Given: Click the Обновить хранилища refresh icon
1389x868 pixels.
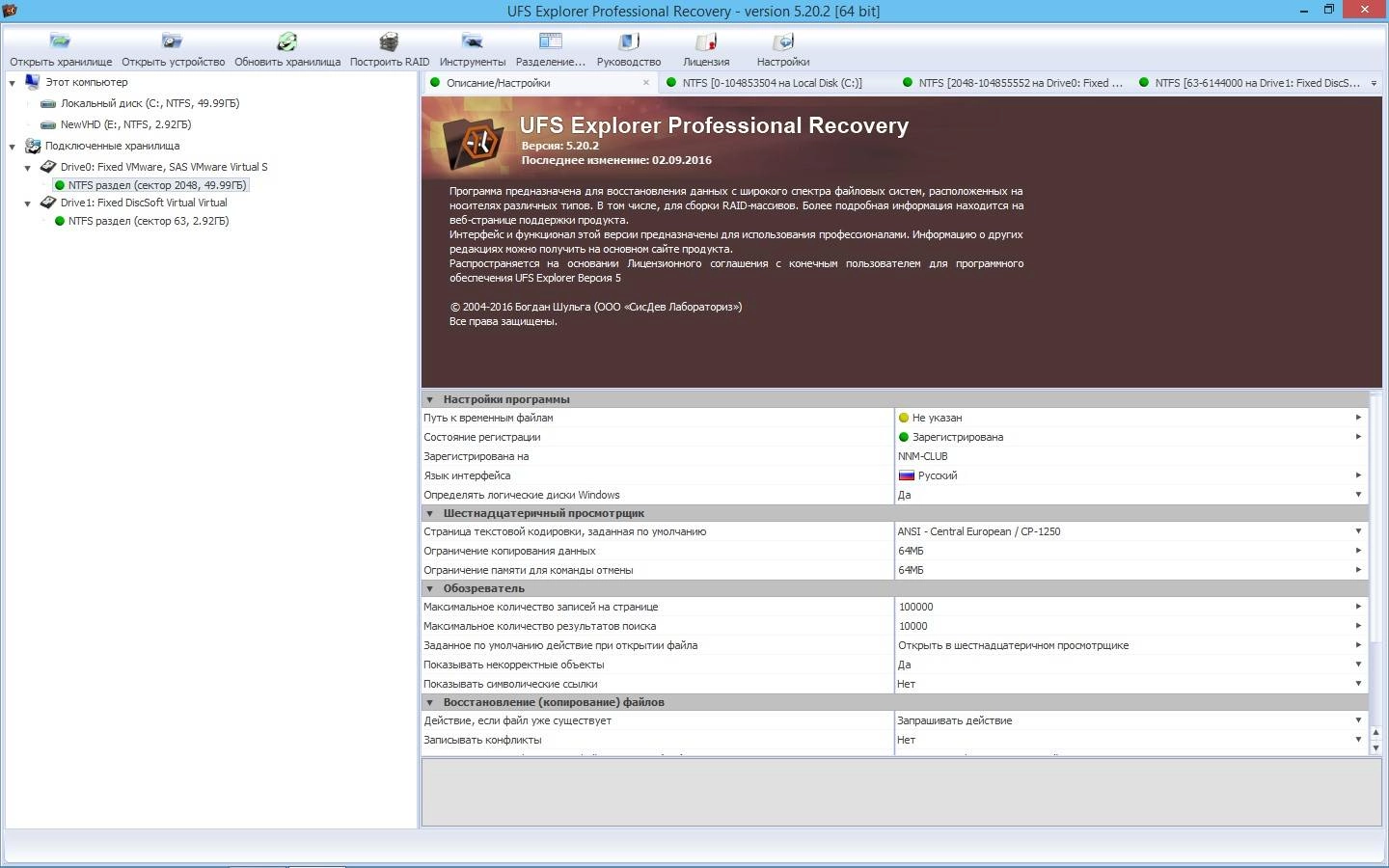Looking at the screenshot, I should 287,41.
